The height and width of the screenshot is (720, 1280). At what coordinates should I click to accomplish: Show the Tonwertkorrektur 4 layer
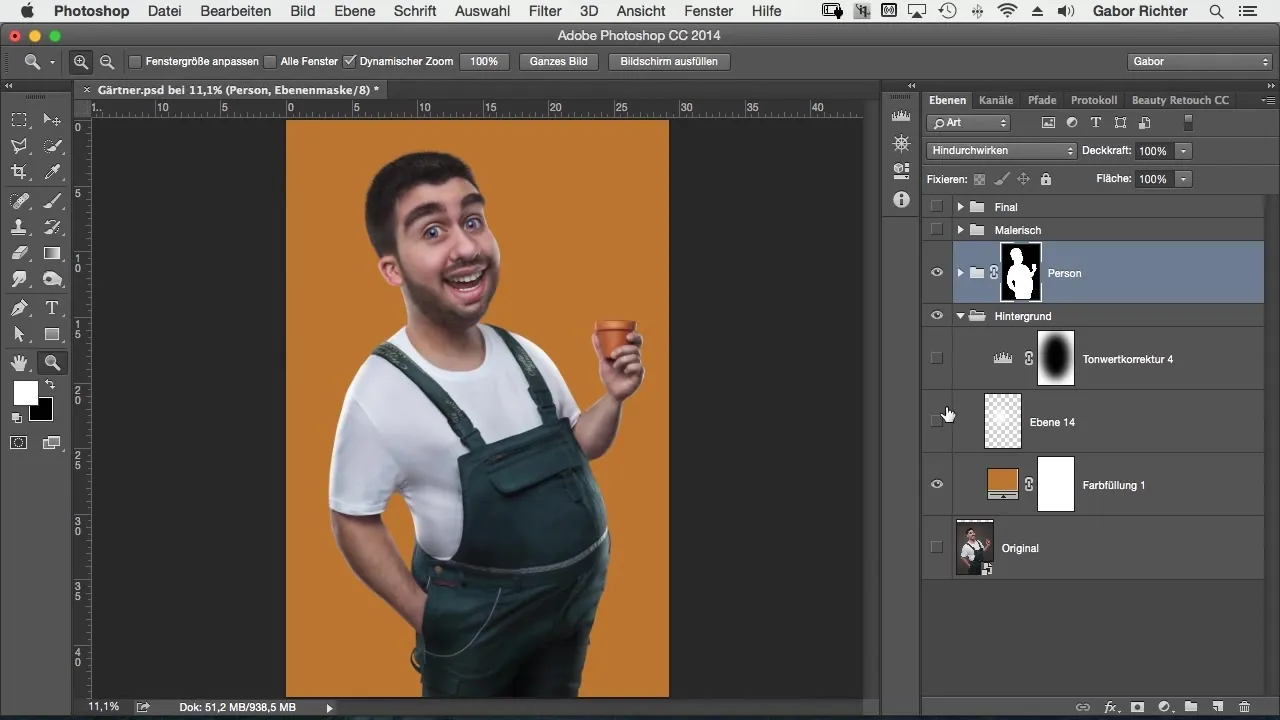pyautogui.click(x=937, y=358)
